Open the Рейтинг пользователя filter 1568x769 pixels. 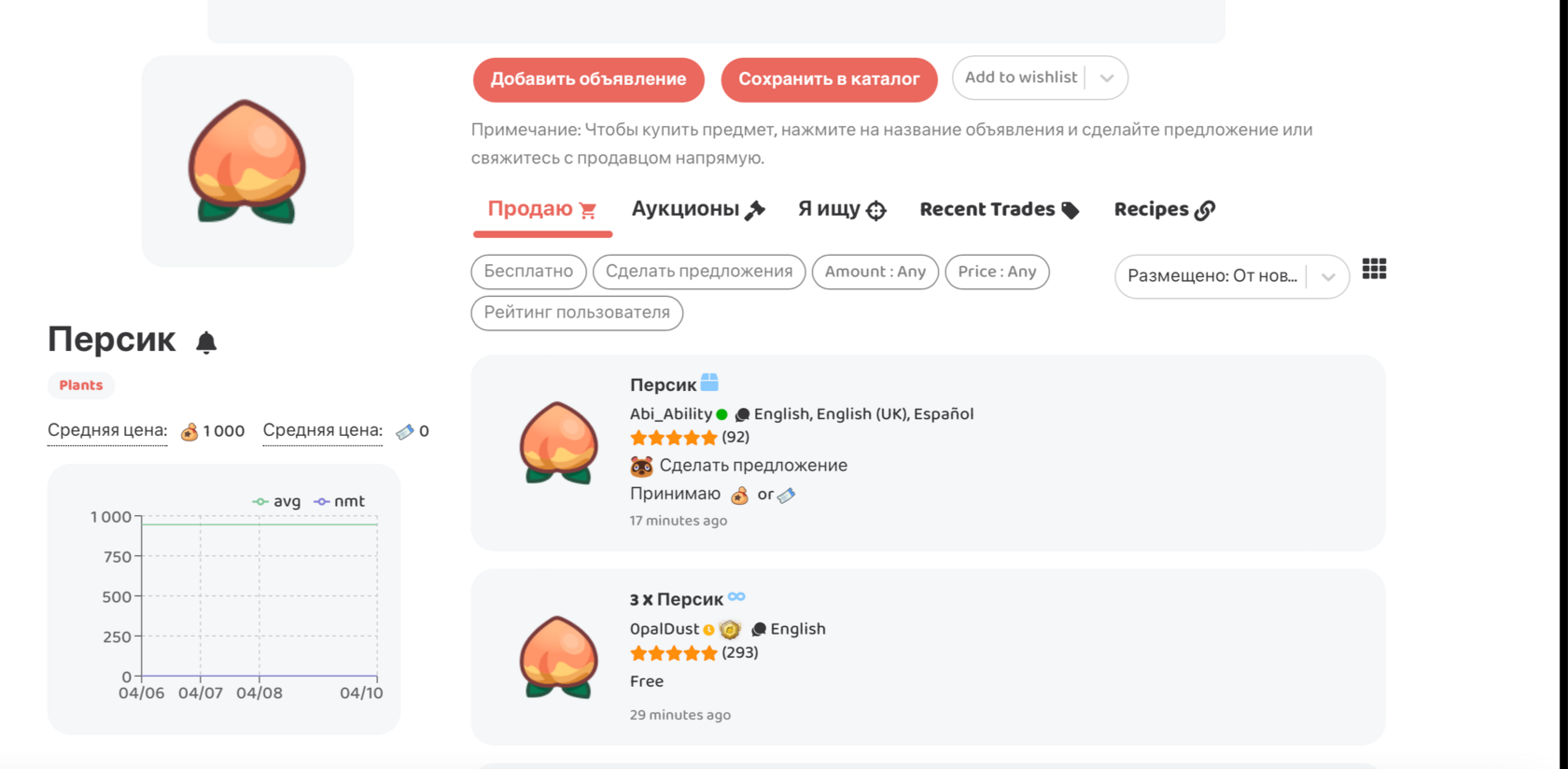tap(577, 313)
